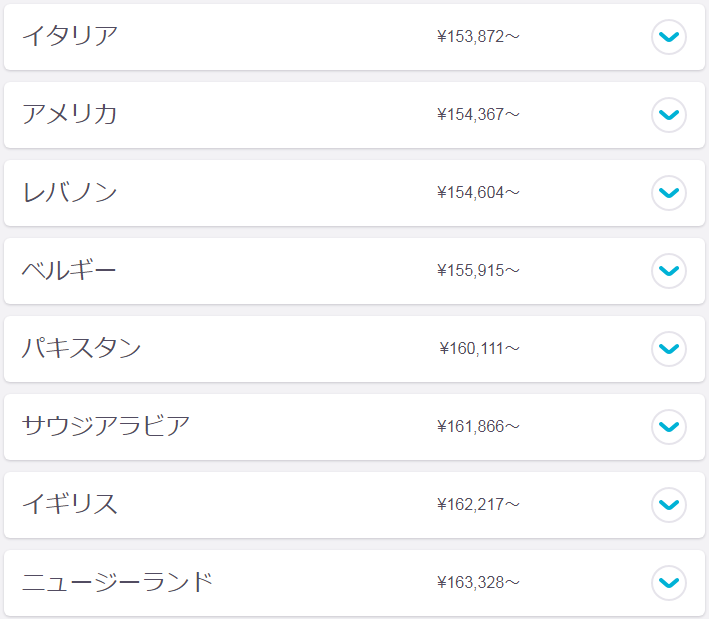
Task: Choose the サウジアラビア country label
Action: point(106,426)
